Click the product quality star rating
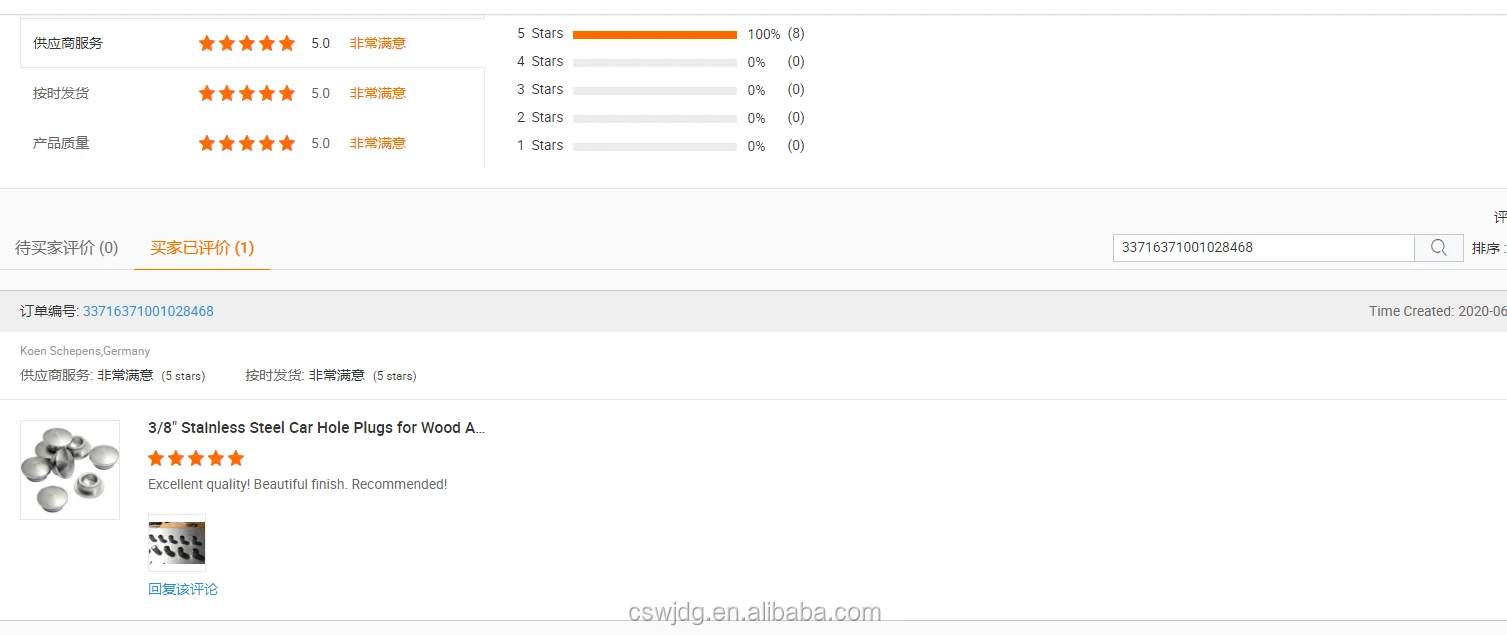 point(246,143)
